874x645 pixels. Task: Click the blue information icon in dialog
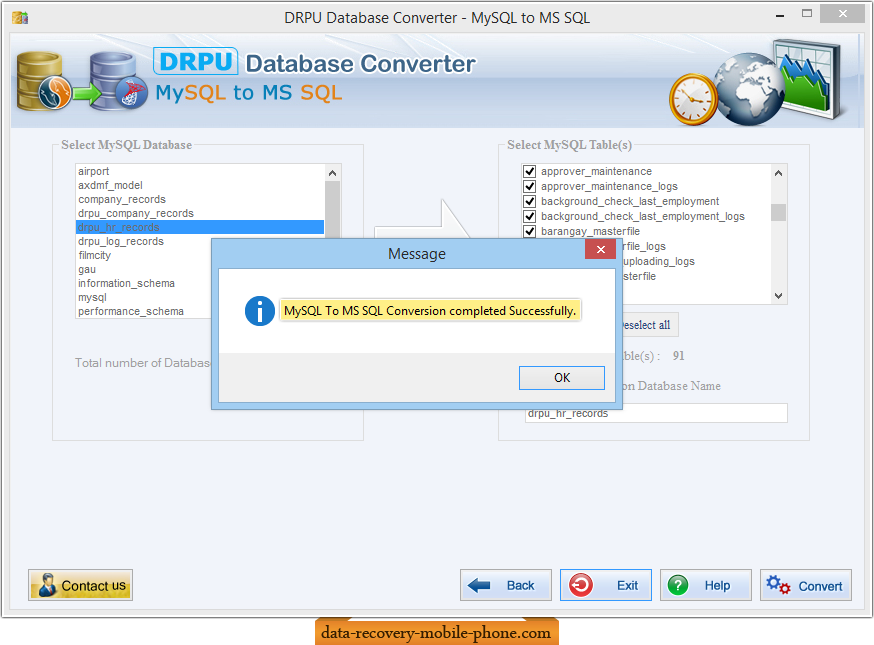(x=259, y=311)
